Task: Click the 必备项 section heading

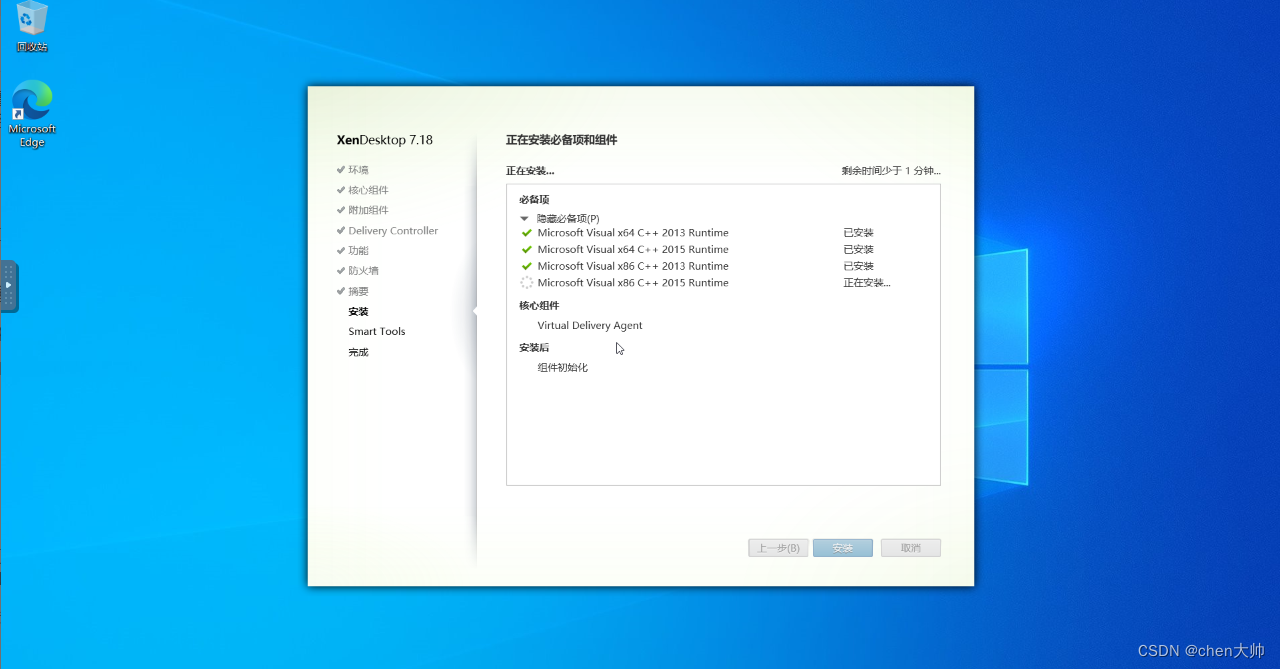Action: tap(534, 200)
